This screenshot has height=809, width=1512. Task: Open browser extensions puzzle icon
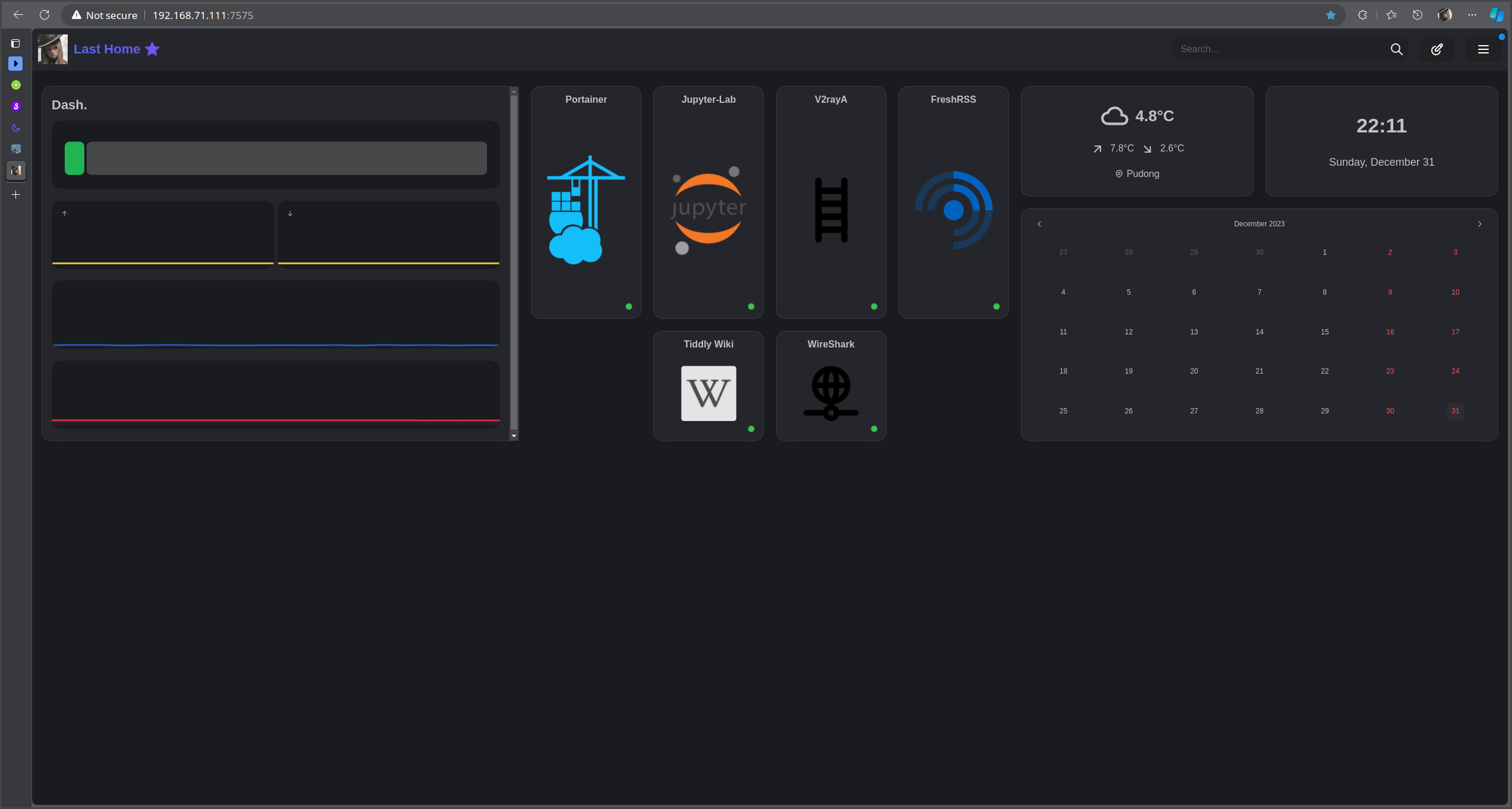(x=1362, y=15)
